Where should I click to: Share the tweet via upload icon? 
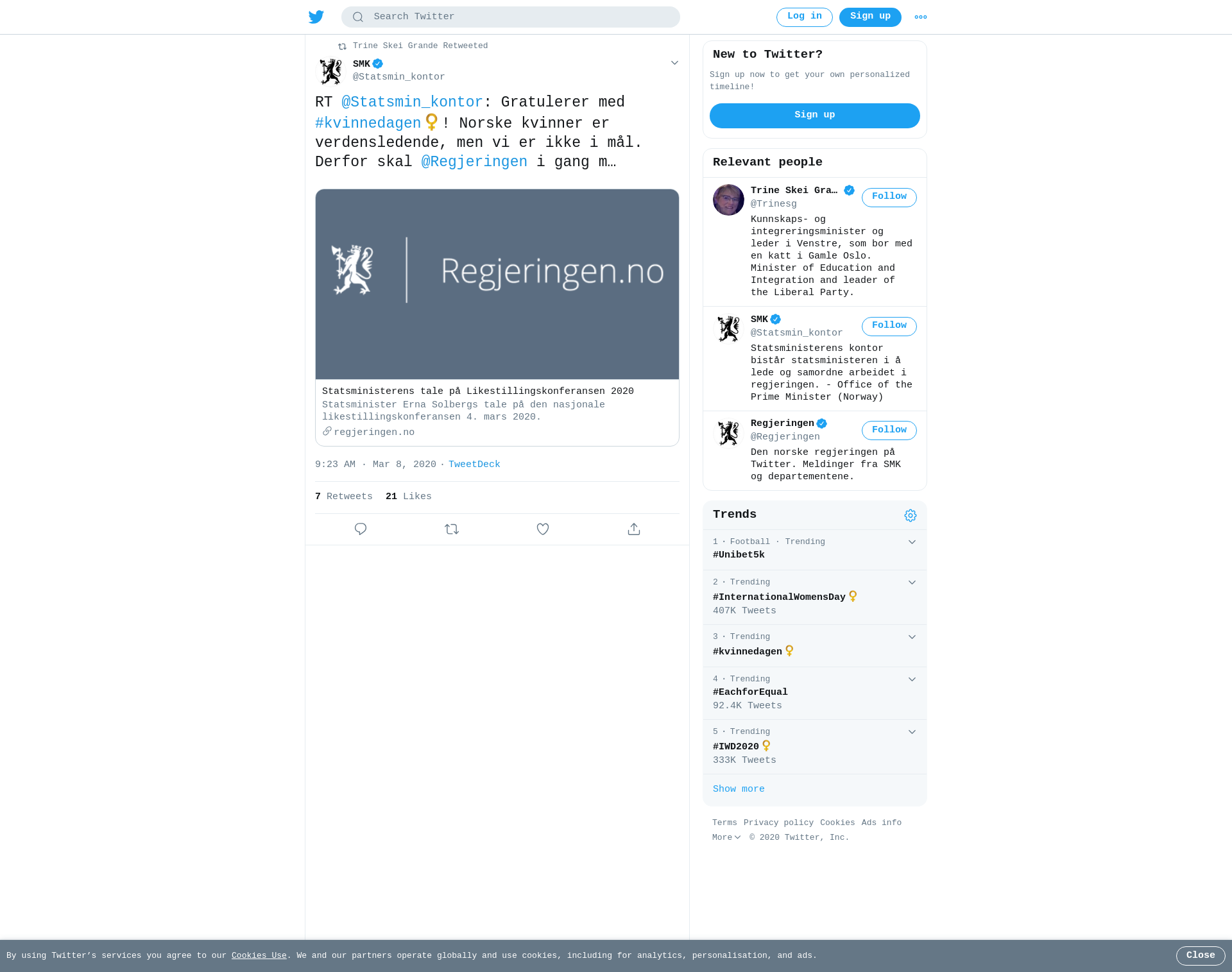(634, 529)
